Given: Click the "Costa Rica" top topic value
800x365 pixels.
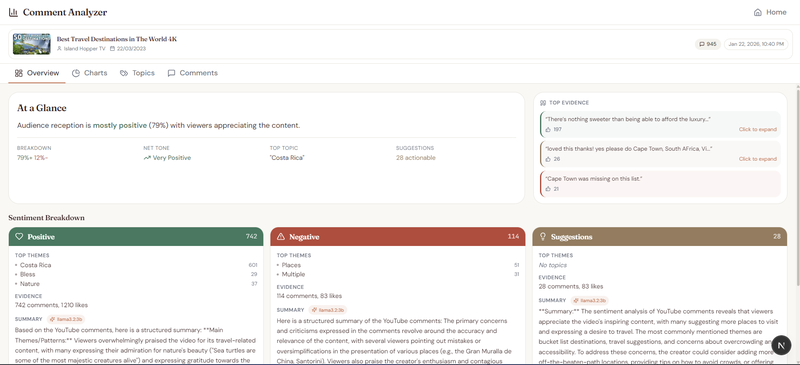Looking at the screenshot, I should (287, 158).
